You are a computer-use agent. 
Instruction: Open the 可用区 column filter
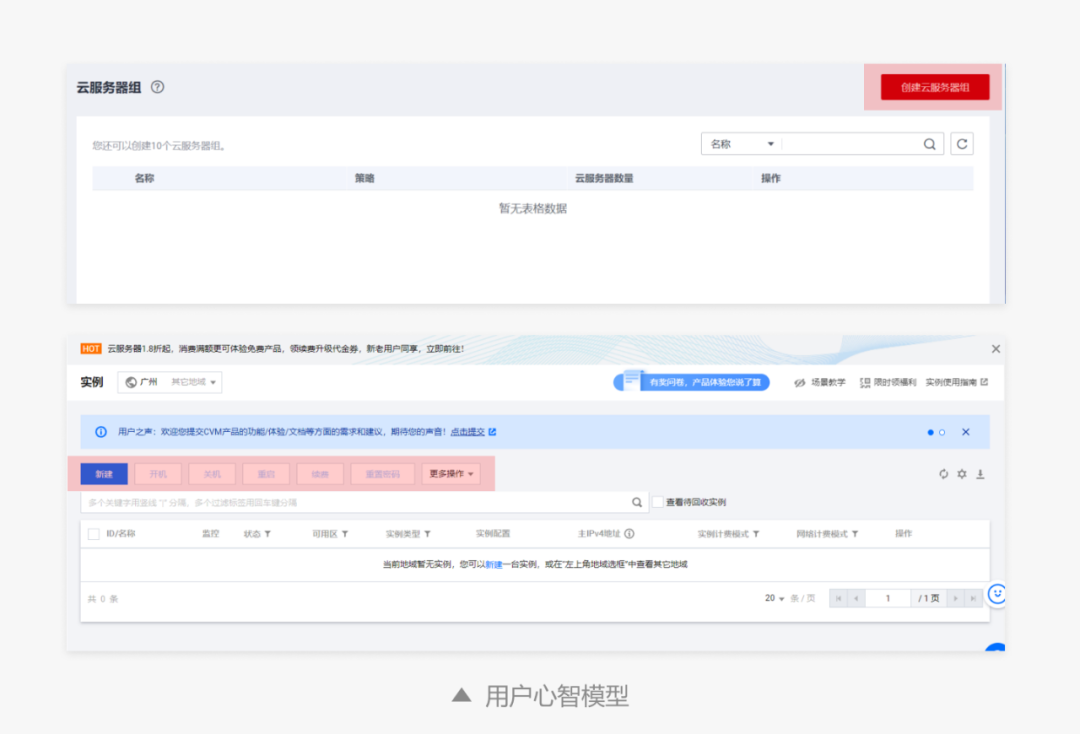pyautogui.click(x=344, y=534)
